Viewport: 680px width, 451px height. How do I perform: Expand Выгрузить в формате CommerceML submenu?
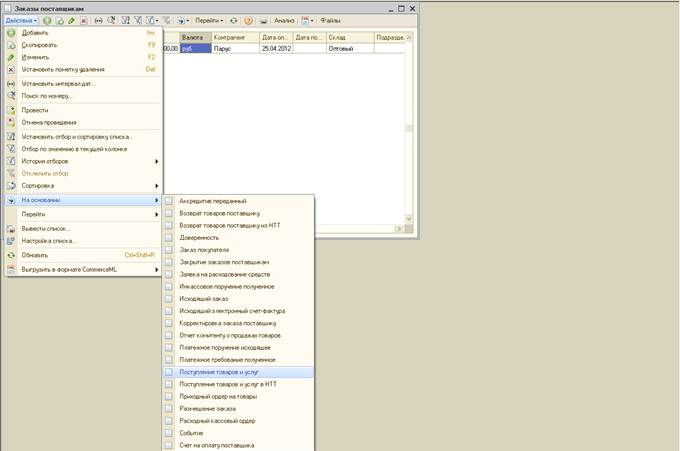(x=82, y=269)
